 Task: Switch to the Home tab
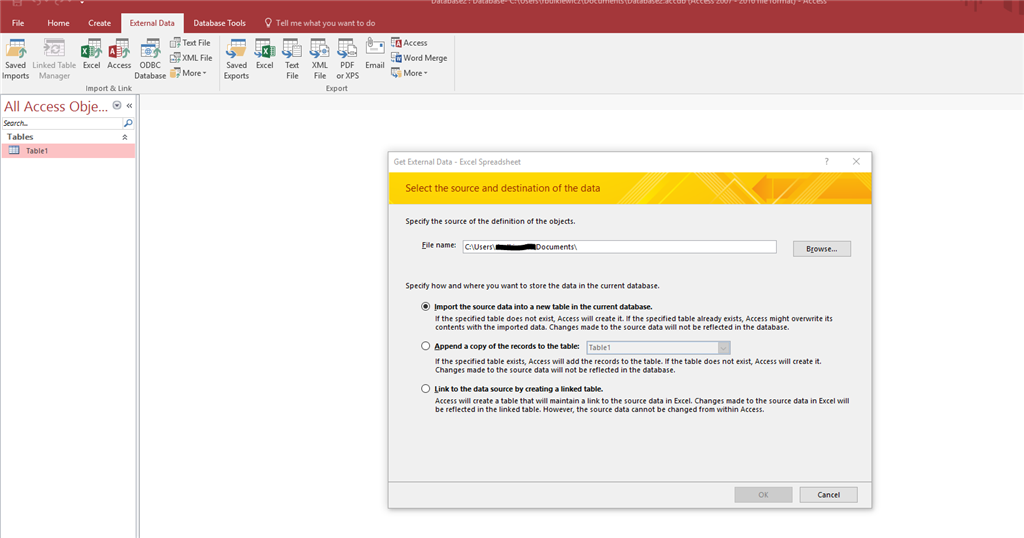click(58, 23)
